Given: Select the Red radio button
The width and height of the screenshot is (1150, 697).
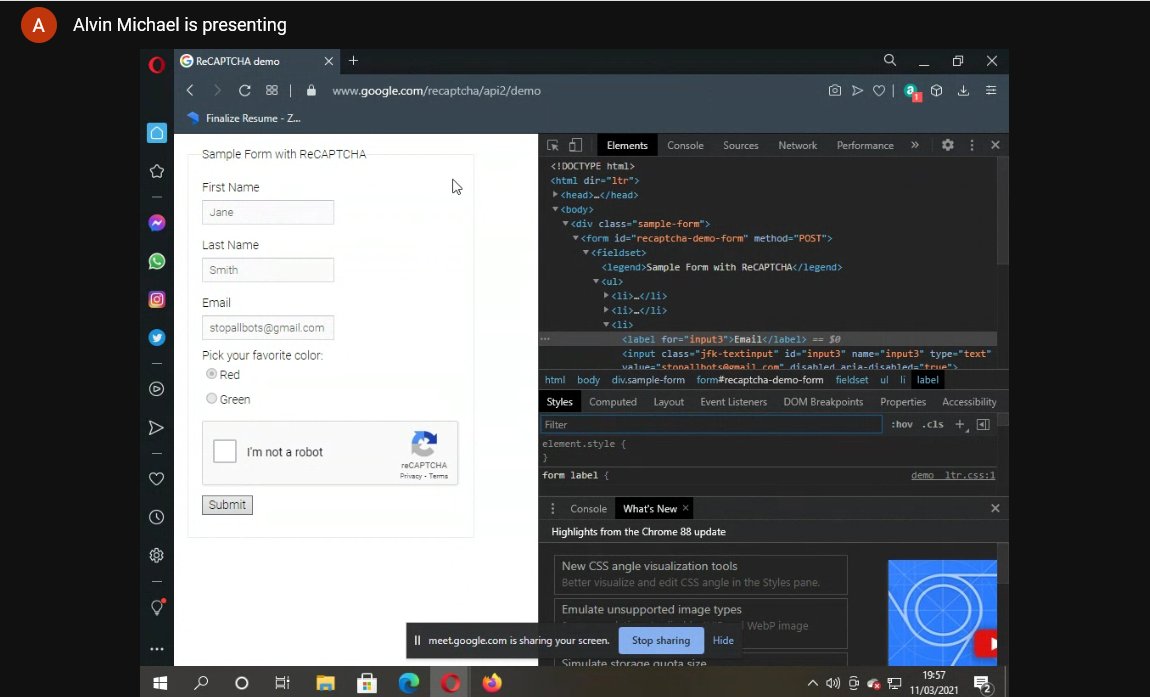Looking at the screenshot, I should pos(211,374).
